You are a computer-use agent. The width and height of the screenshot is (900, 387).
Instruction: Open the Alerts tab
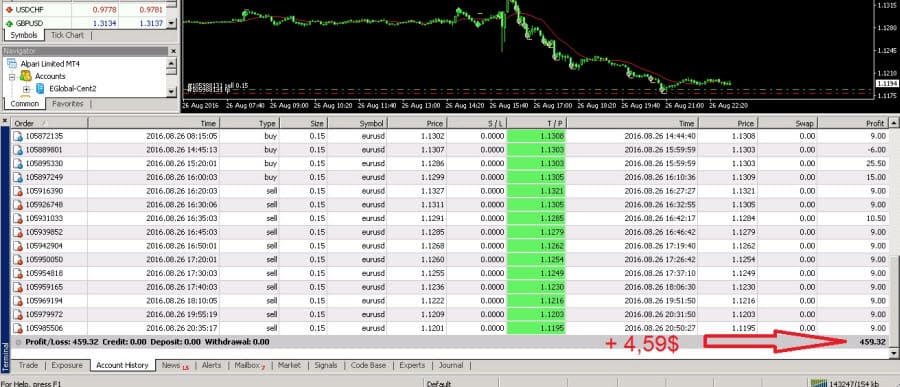[211, 365]
